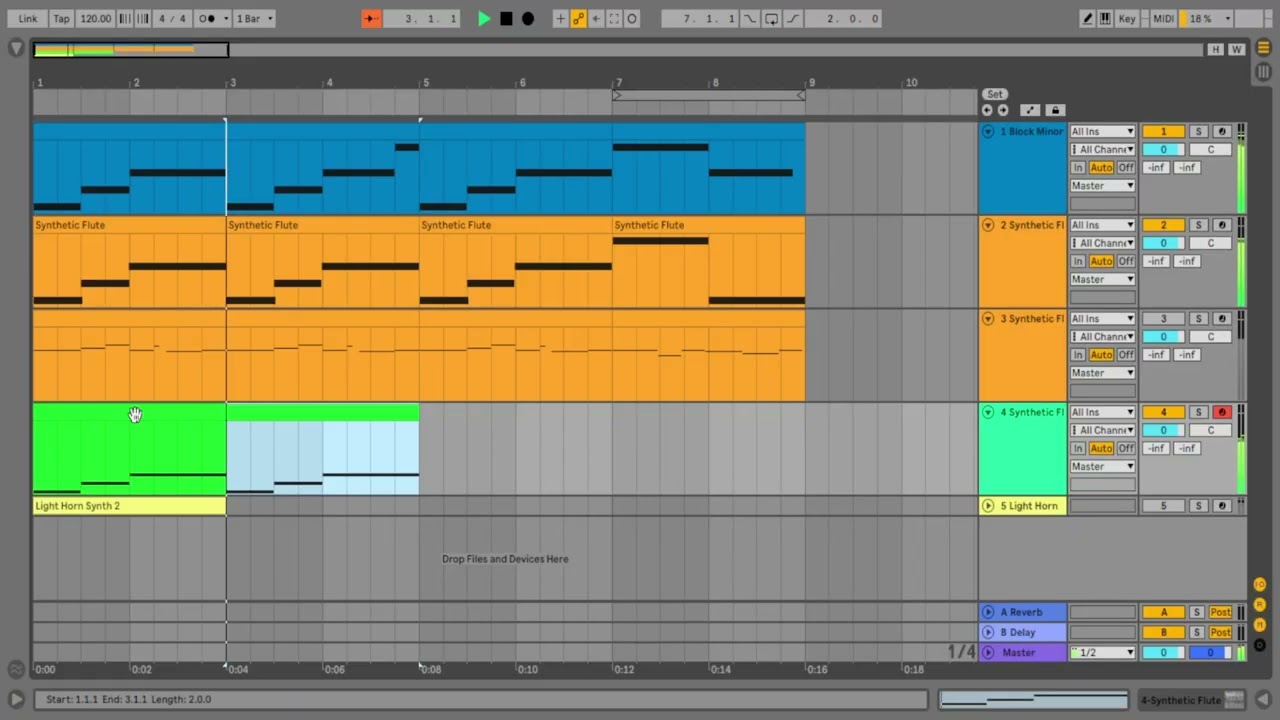
Task: Click the MIDI Arrangement Overdub plus button
Action: tap(560, 18)
